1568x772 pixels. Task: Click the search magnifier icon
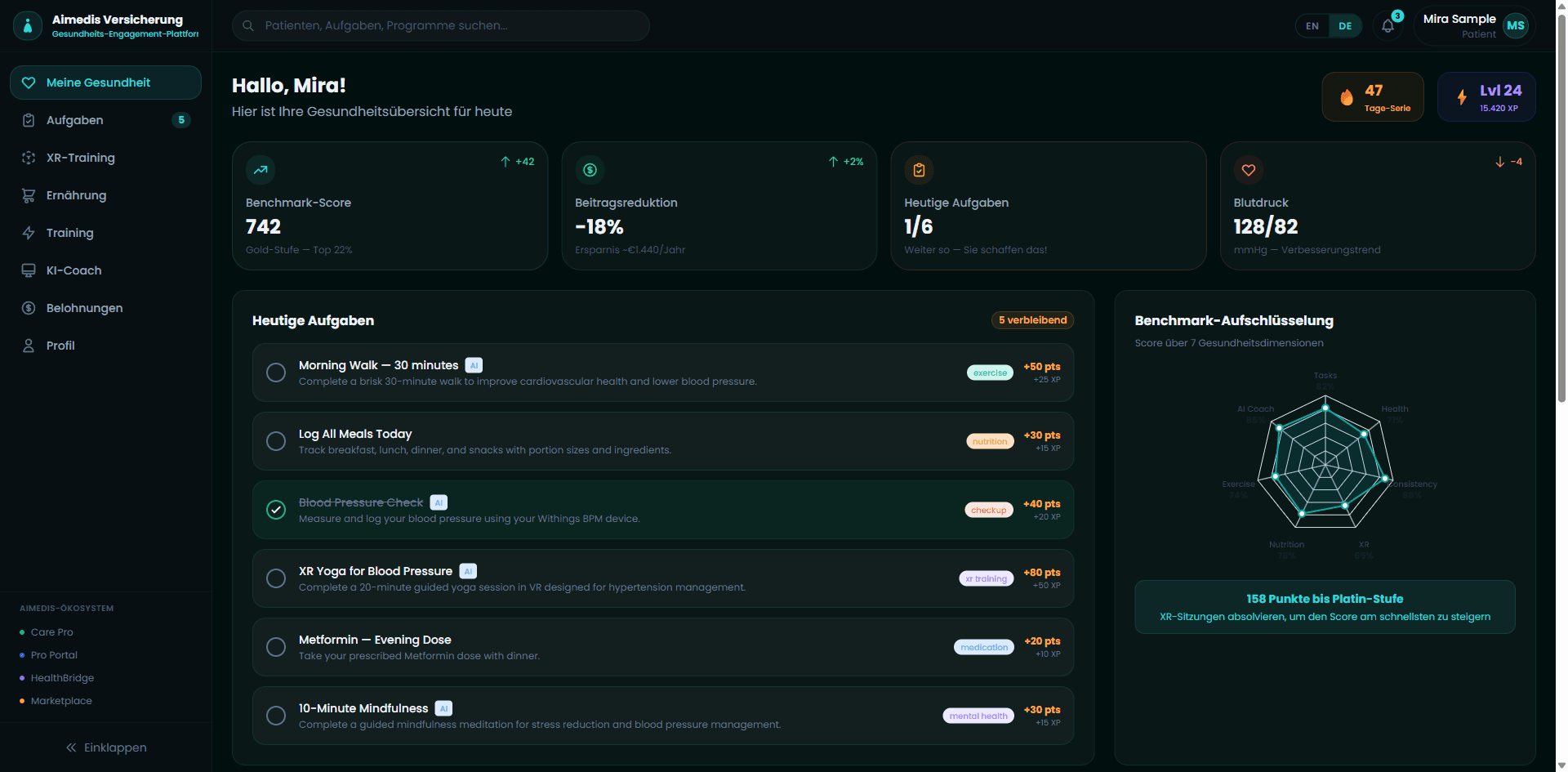248,26
